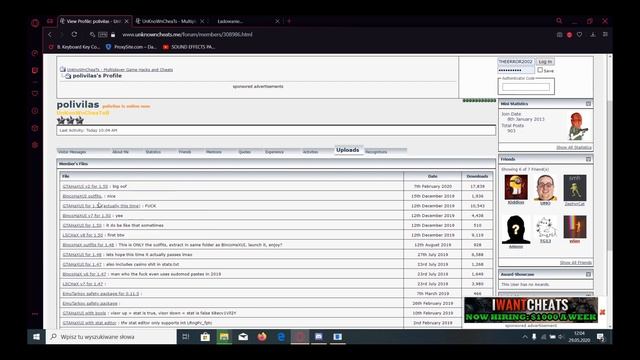
Task: Open the yellow minion friend avatar
Action: click(x=516, y=187)
